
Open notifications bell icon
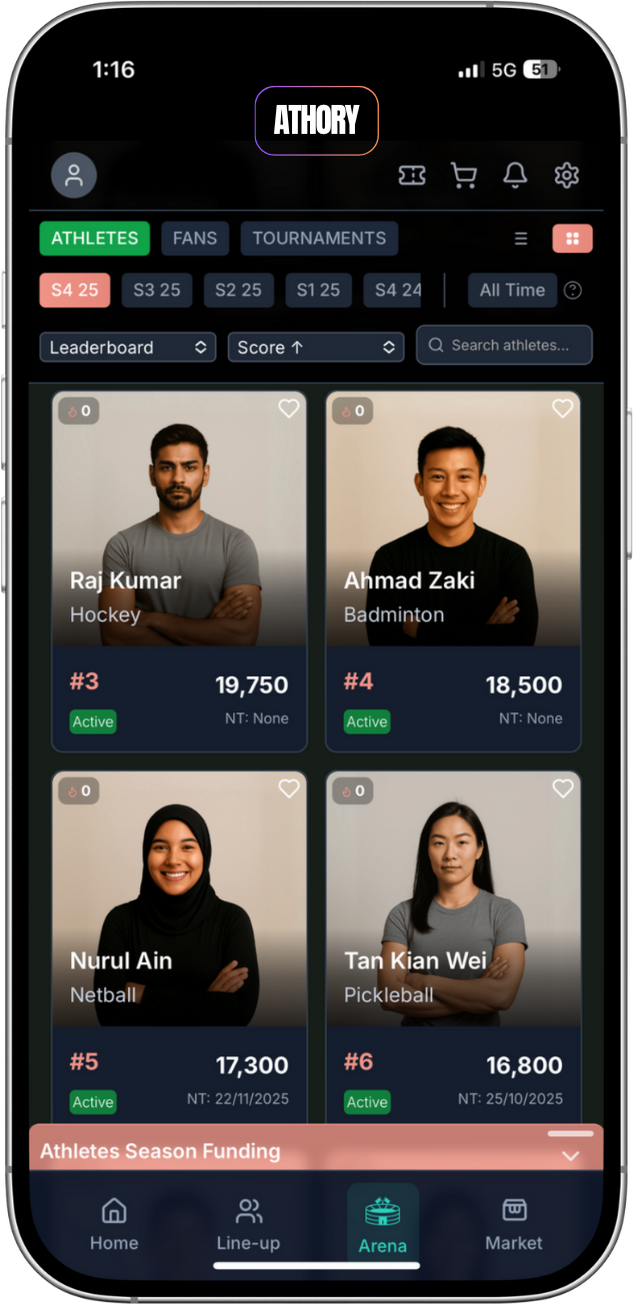[x=515, y=176]
